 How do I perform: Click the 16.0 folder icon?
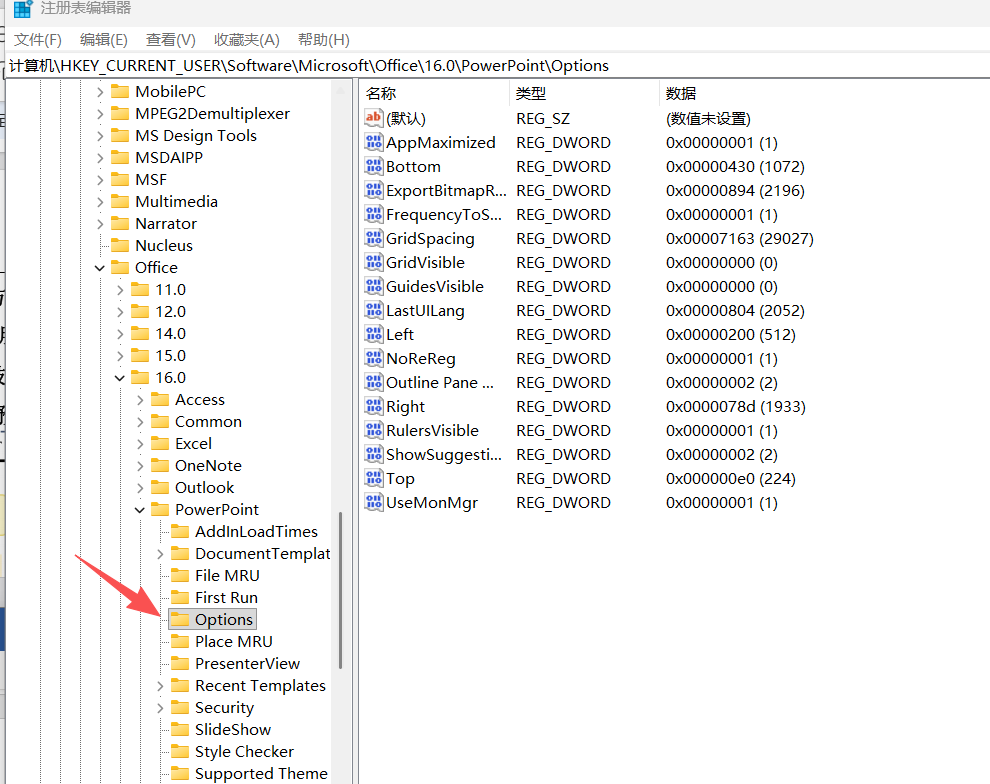140,377
